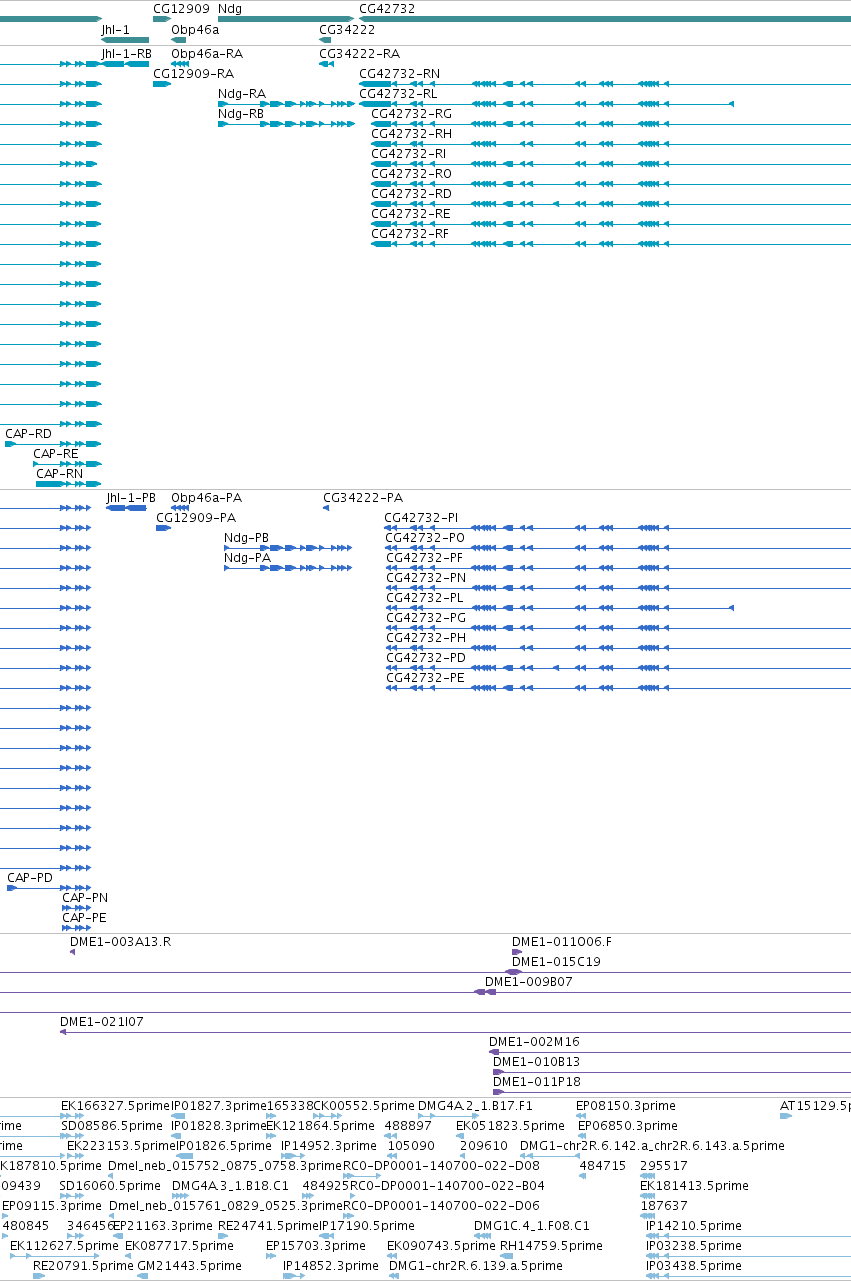Click the CG34222 gene label
The height and width of the screenshot is (1281, 851).
coord(347,30)
